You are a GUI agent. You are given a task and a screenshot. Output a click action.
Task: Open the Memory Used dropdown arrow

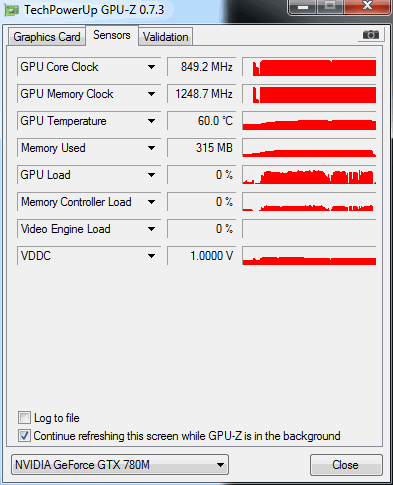click(151, 148)
